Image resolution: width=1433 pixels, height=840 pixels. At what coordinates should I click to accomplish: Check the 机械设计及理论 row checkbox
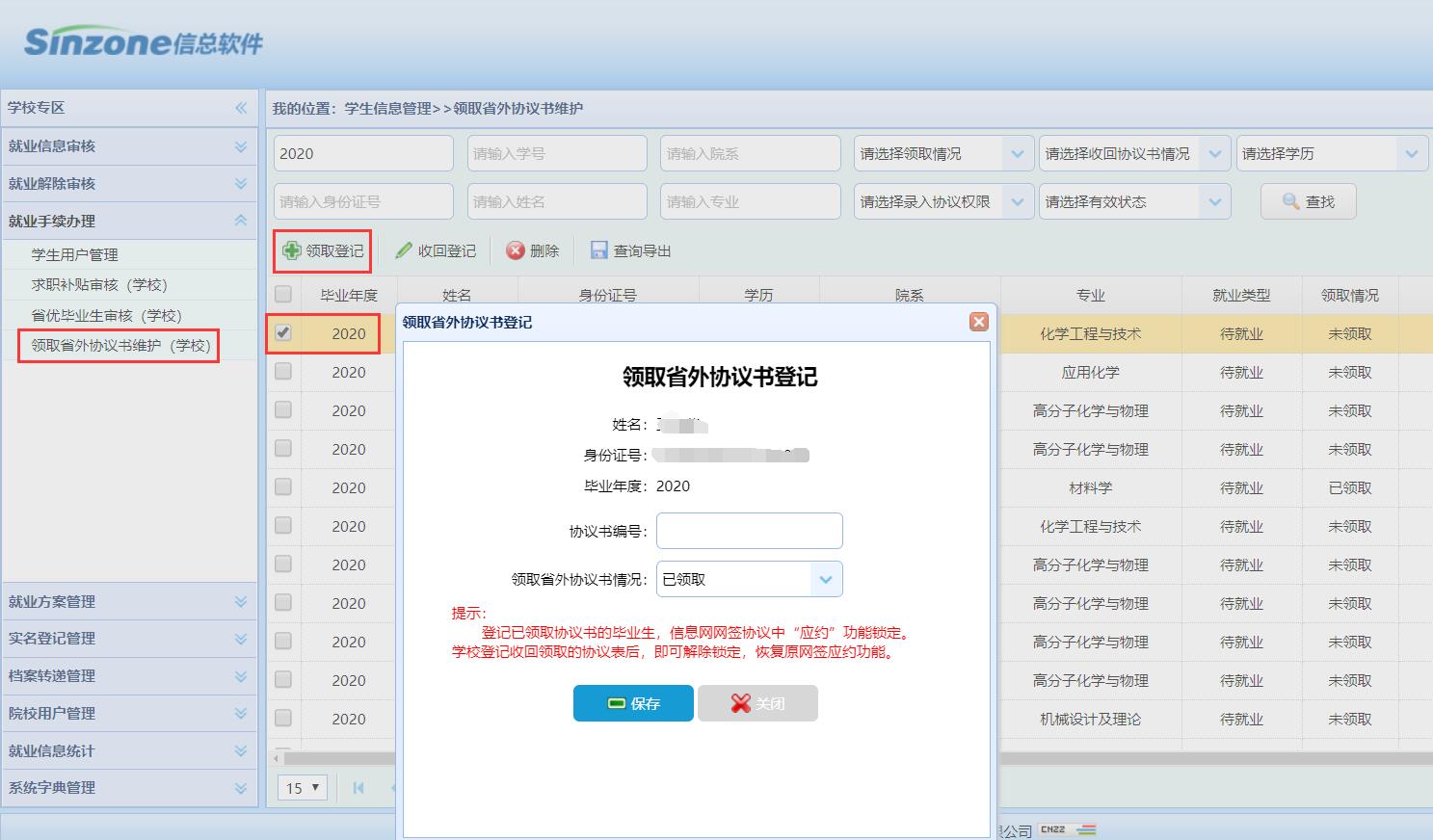283,718
